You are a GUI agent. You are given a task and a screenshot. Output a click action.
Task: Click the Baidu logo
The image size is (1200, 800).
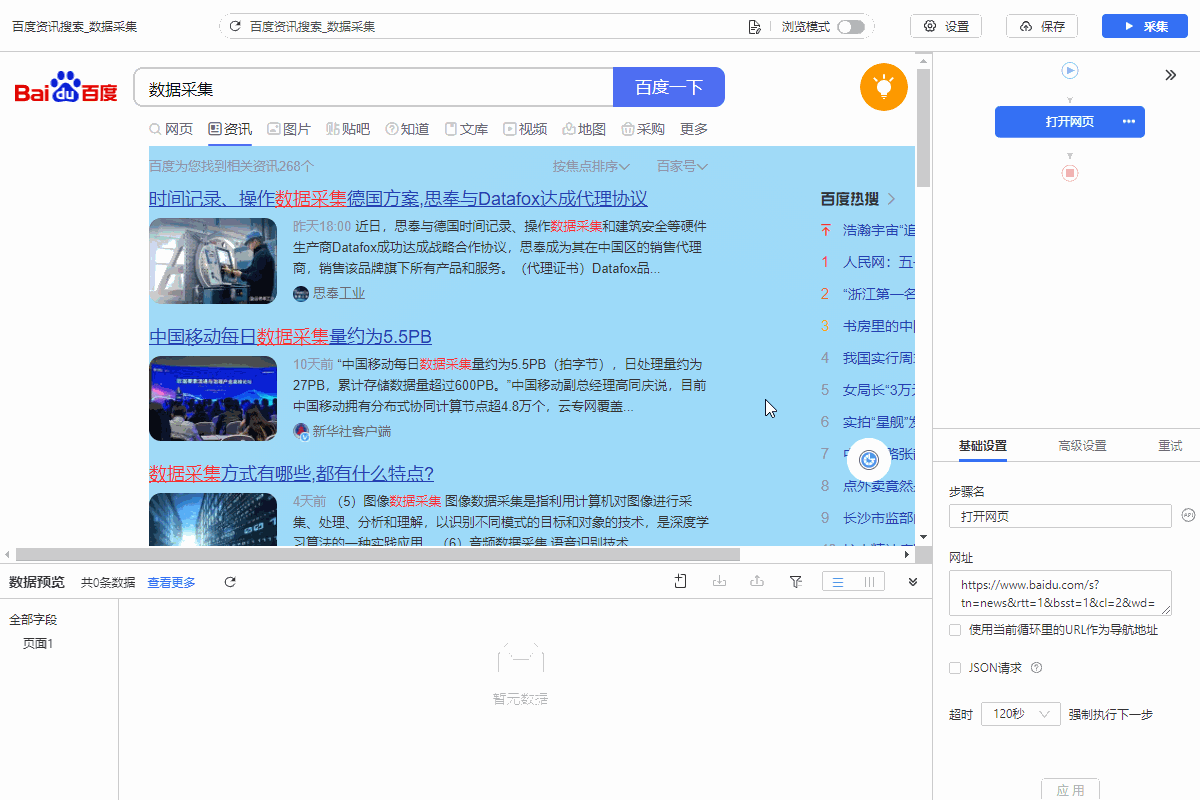[x=66, y=87]
